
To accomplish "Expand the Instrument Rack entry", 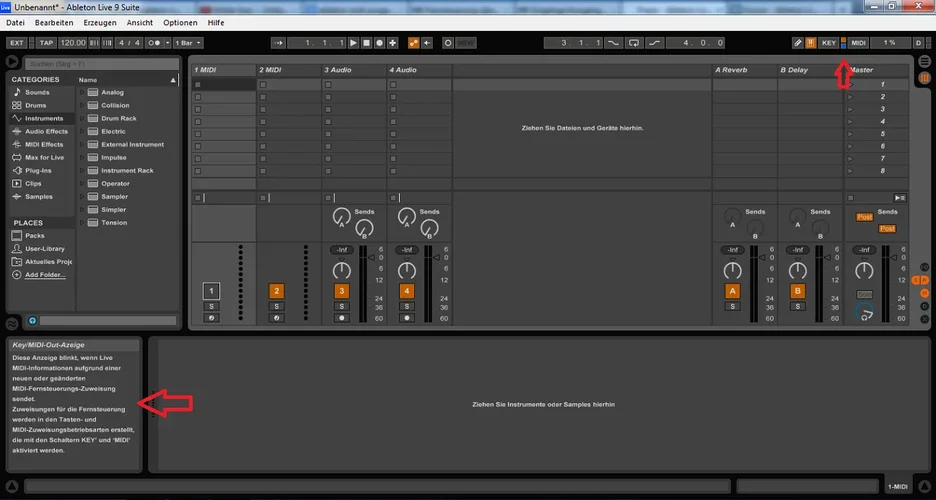I will (x=82, y=171).
